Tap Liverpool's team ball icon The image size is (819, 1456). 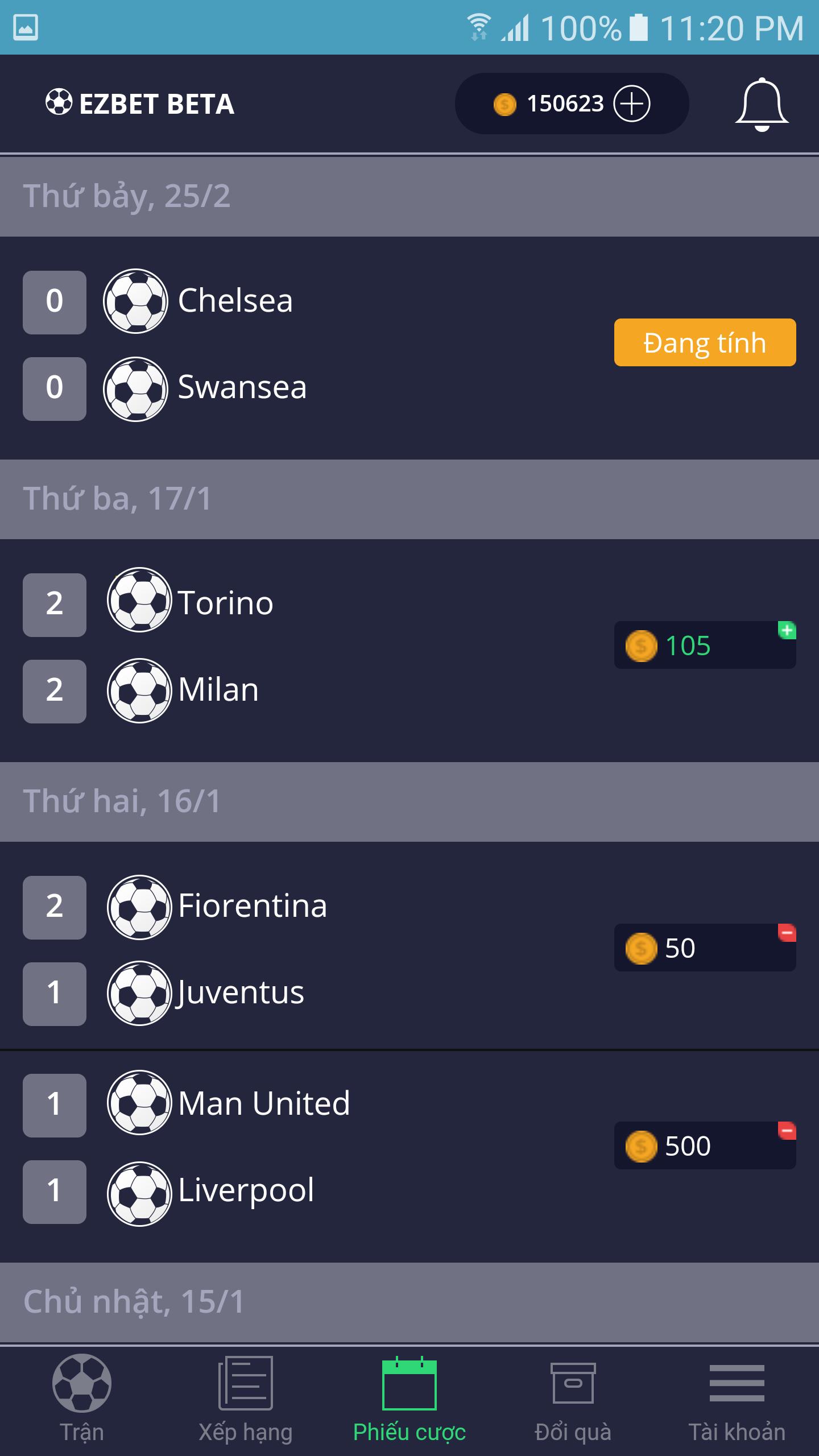139,1193
